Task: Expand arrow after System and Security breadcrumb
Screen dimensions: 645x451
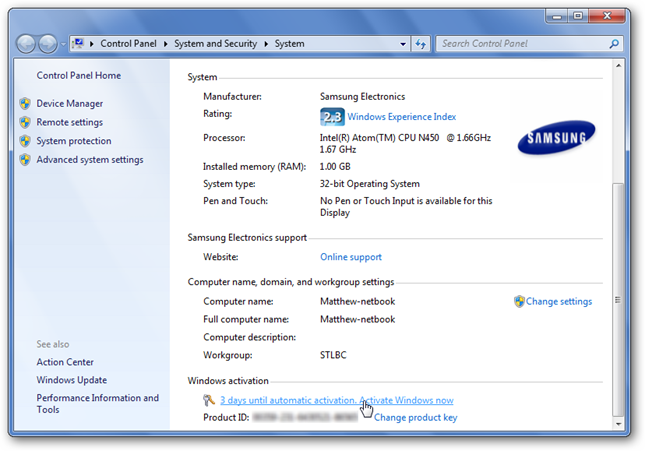Action: point(266,44)
